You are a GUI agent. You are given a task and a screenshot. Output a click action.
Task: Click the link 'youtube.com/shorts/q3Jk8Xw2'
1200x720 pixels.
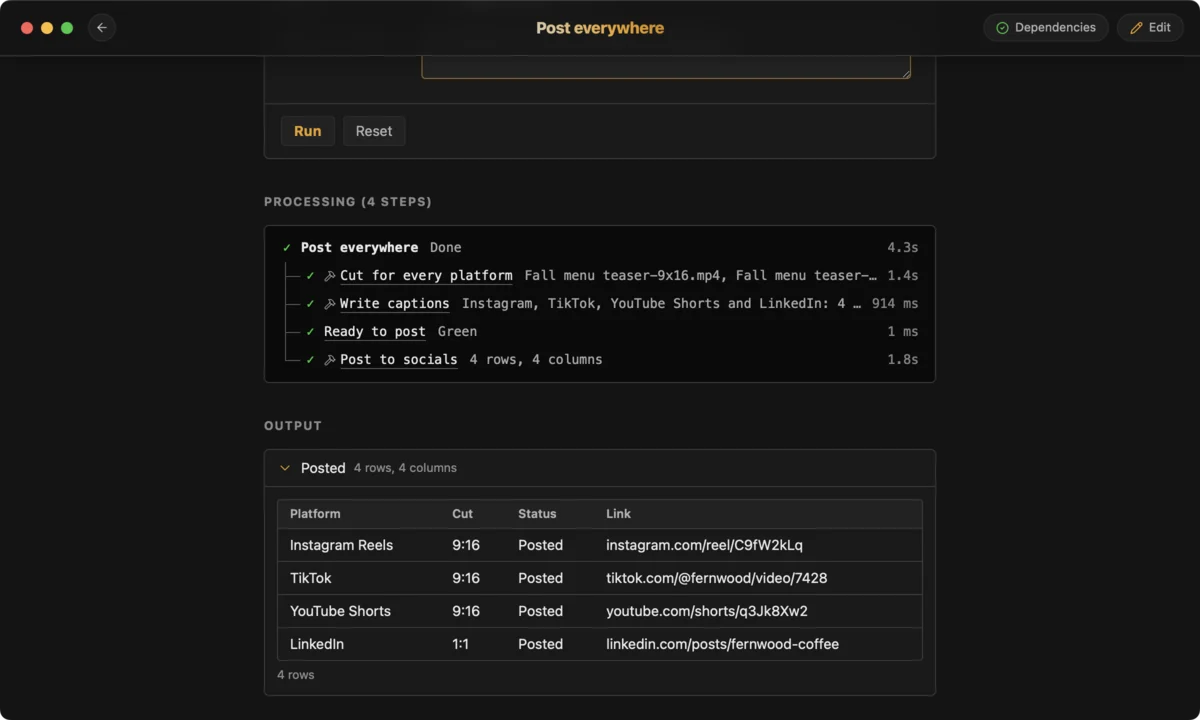[x=706, y=611]
